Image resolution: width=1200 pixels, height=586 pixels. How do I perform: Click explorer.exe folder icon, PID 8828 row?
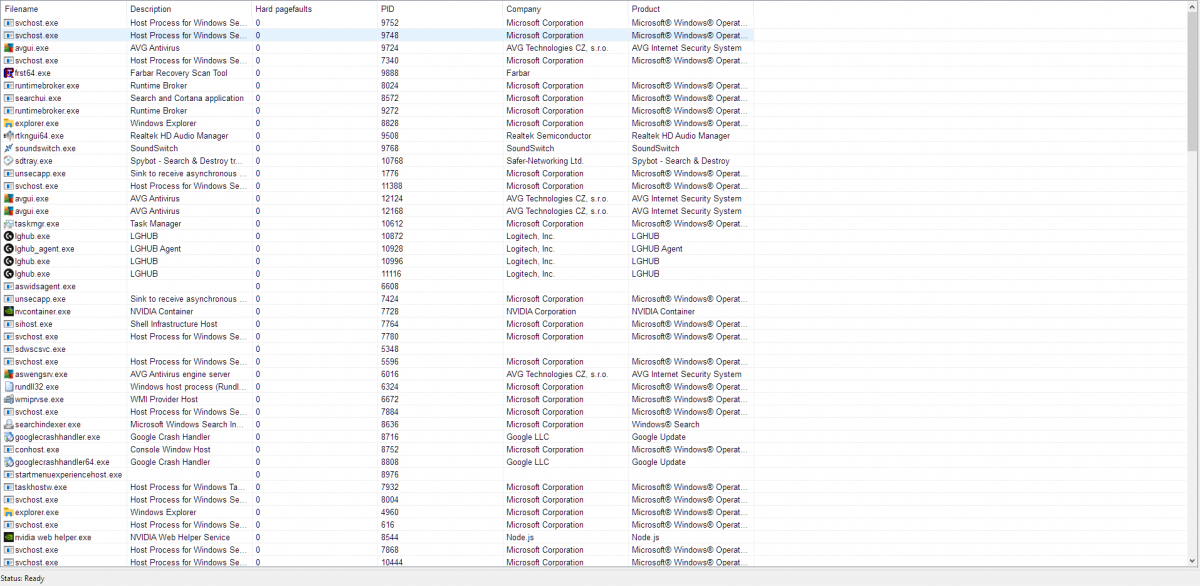(9, 123)
